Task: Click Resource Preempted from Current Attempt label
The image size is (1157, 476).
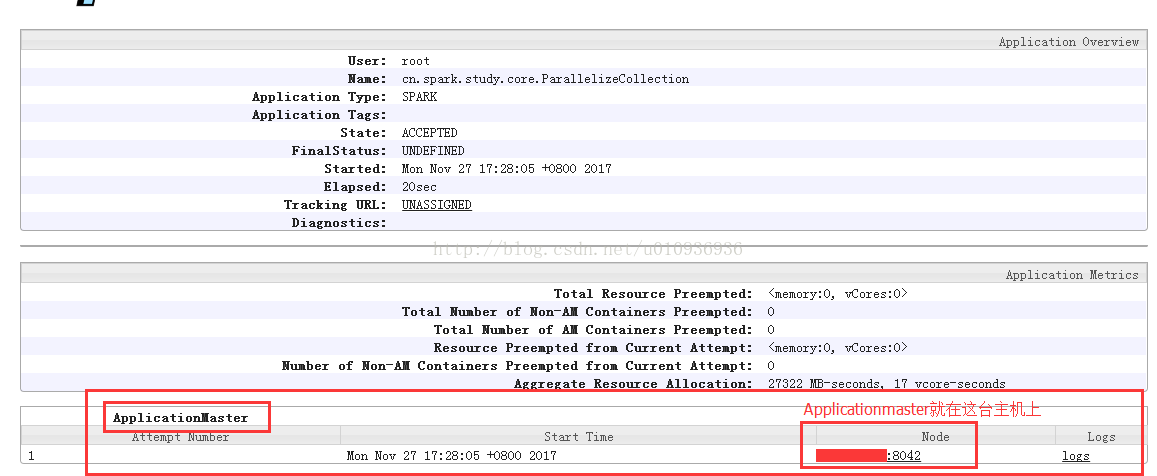Action: 593,348
